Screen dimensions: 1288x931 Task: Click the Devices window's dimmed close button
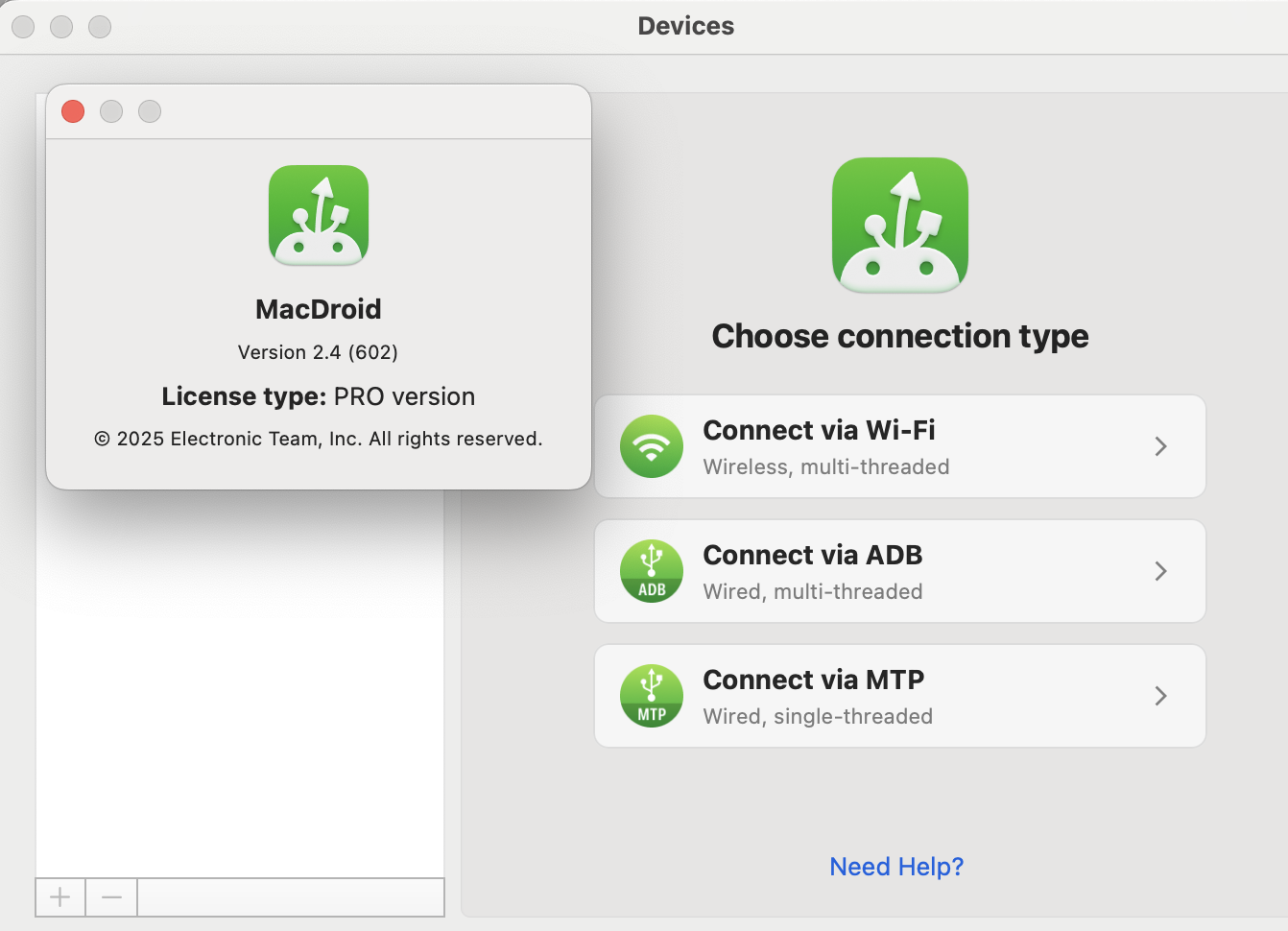(23, 27)
